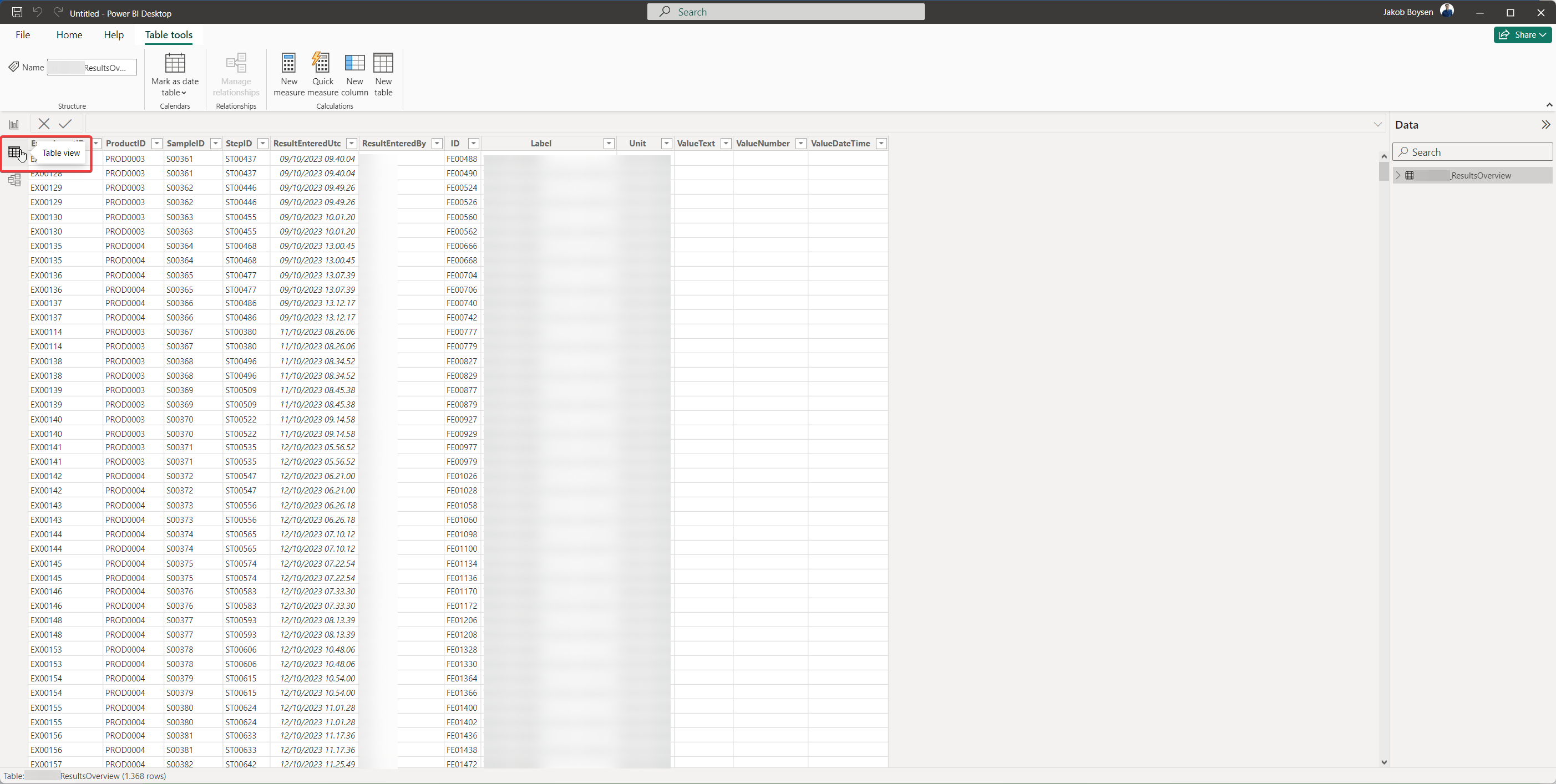
Task: Open the StepID column filter dropdown
Action: pyautogui.click(x=263, y=143)
